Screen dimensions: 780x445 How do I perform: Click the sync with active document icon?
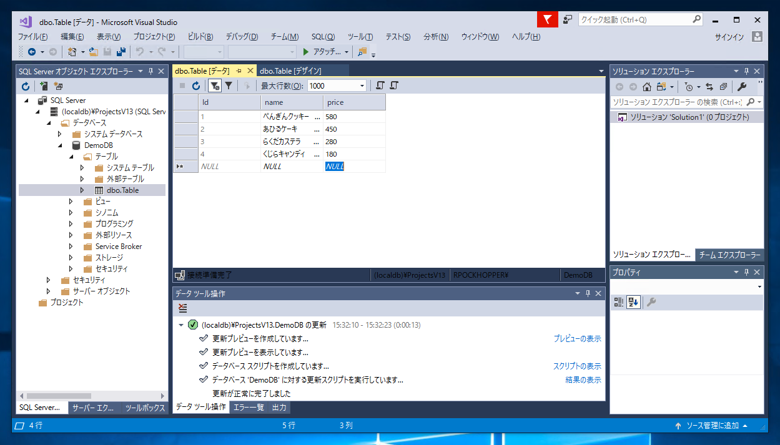709,87
